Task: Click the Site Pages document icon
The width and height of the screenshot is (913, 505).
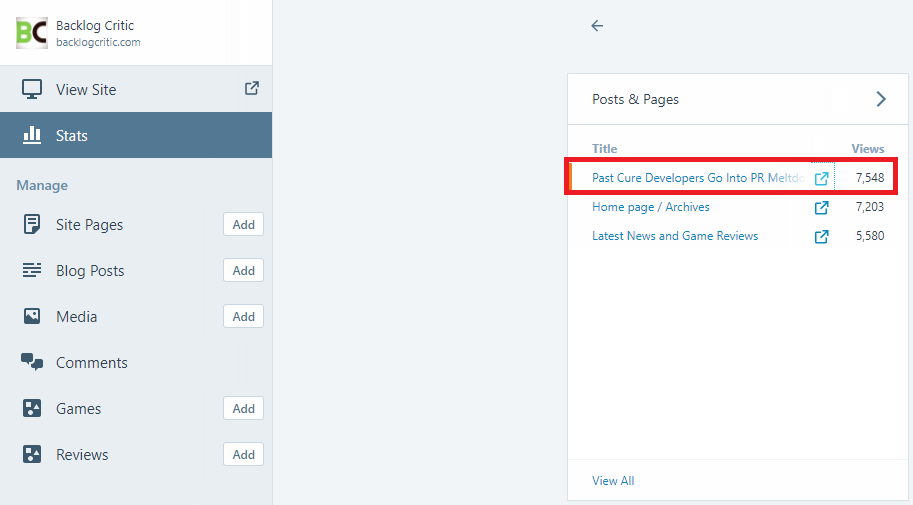Action: click(31, 224)
